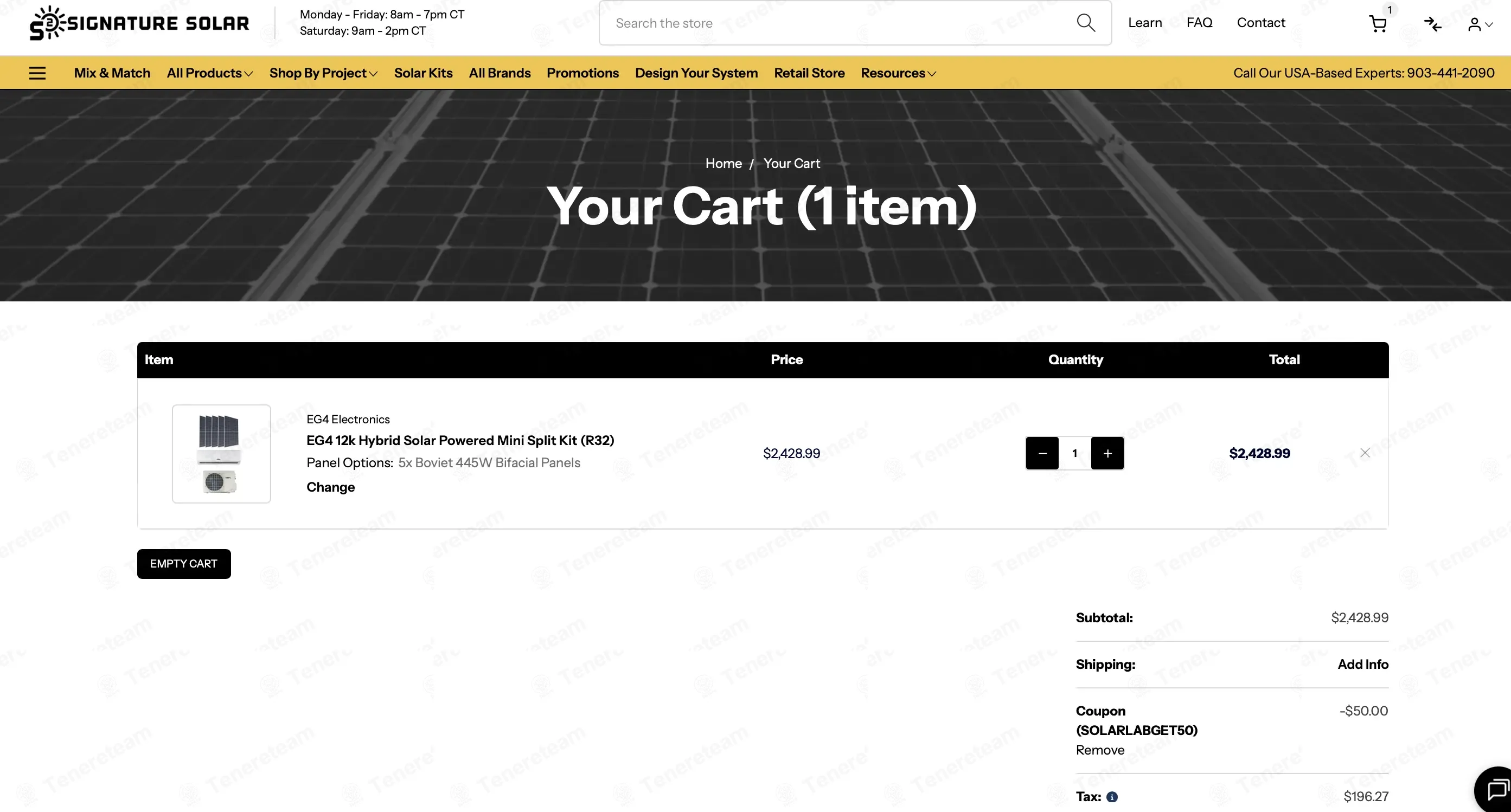Open the Retail Store menu item

[x=809, y=73]
